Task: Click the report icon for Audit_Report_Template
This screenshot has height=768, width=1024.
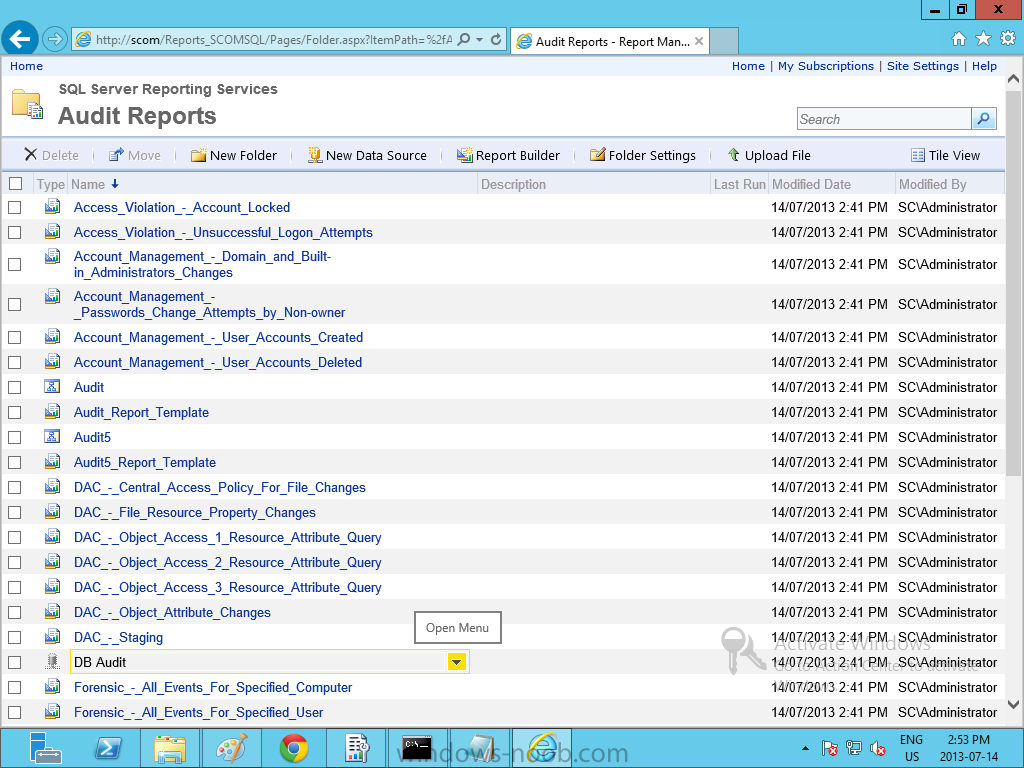Action: pyautogui.click(x=52, y=411)
